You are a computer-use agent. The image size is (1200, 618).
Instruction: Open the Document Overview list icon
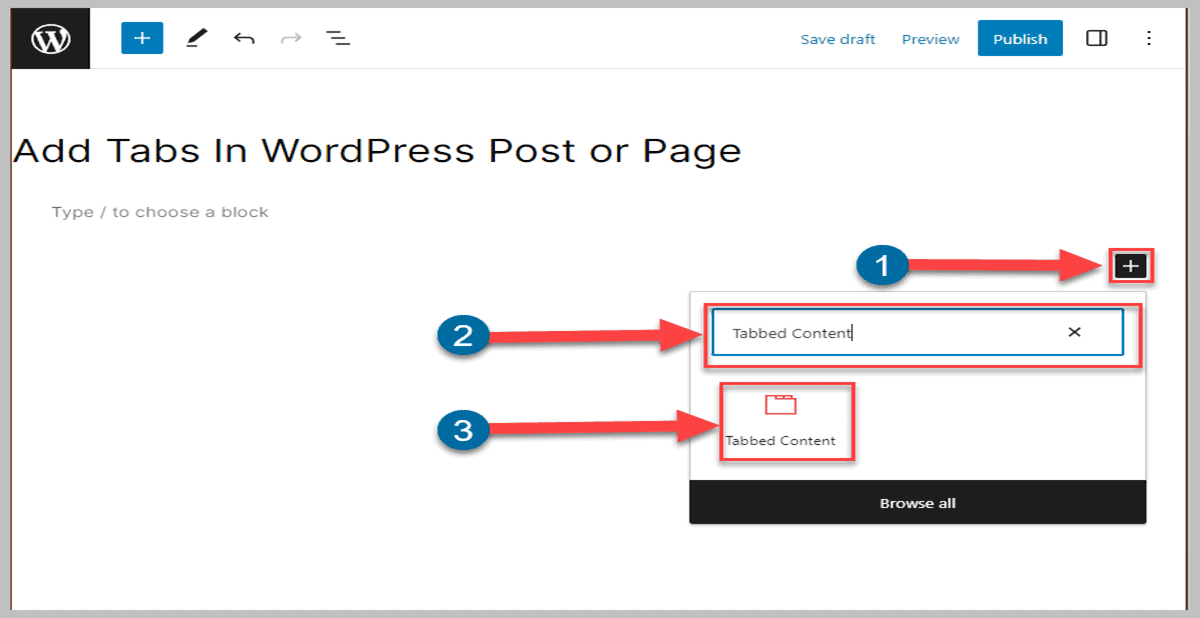337,38
